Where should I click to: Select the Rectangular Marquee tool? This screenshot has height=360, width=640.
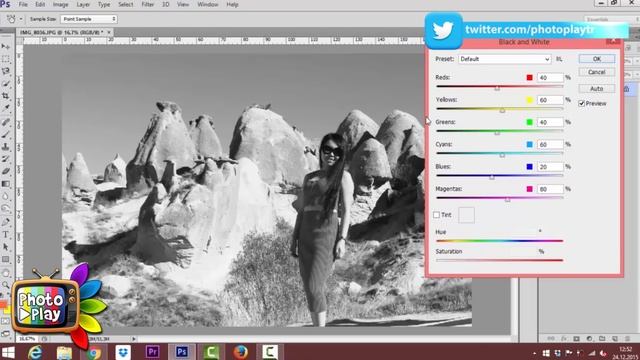[x=6, y=59]
